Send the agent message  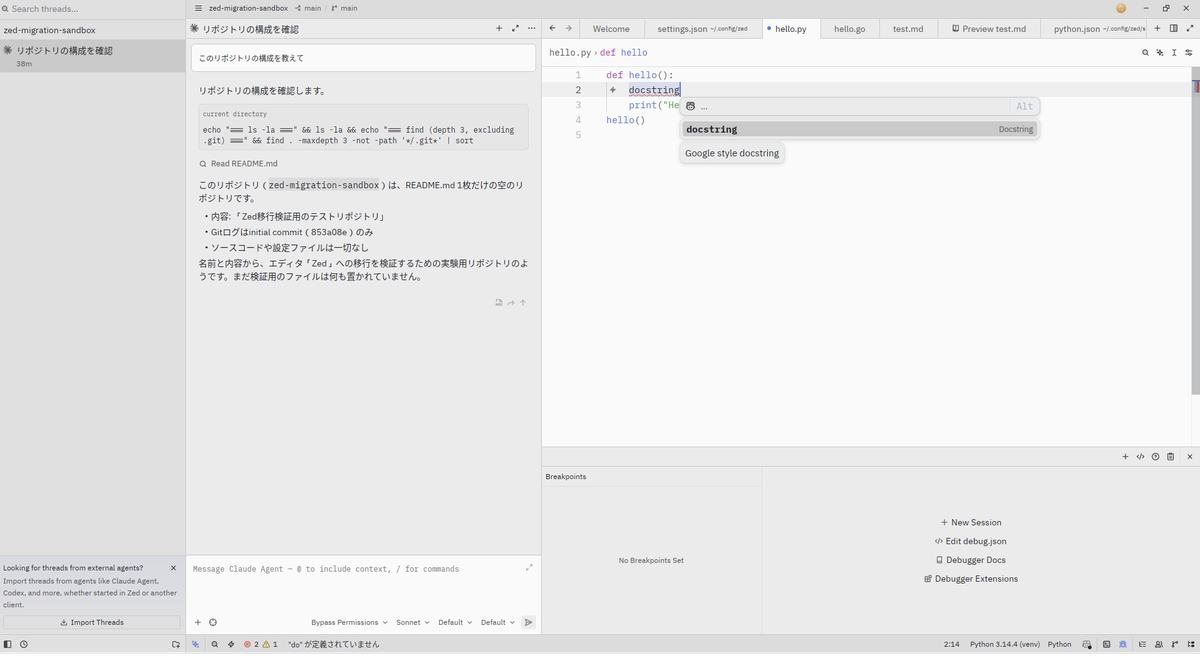click(528, 622)
